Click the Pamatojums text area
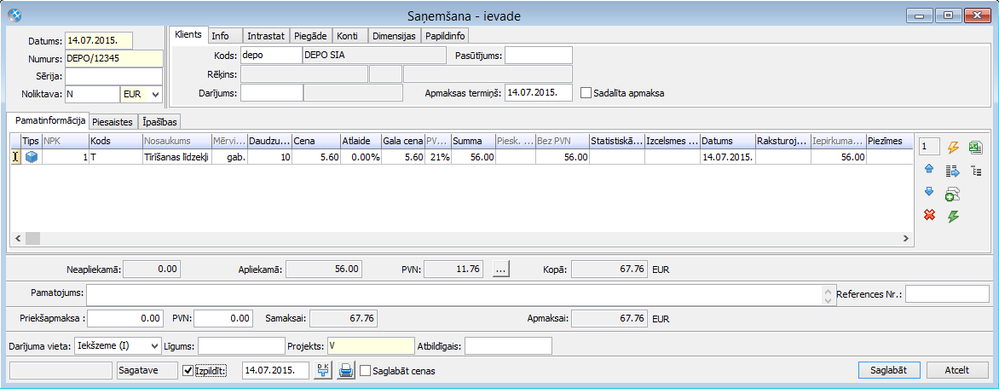Screen dimensions: 999x389 455,294
